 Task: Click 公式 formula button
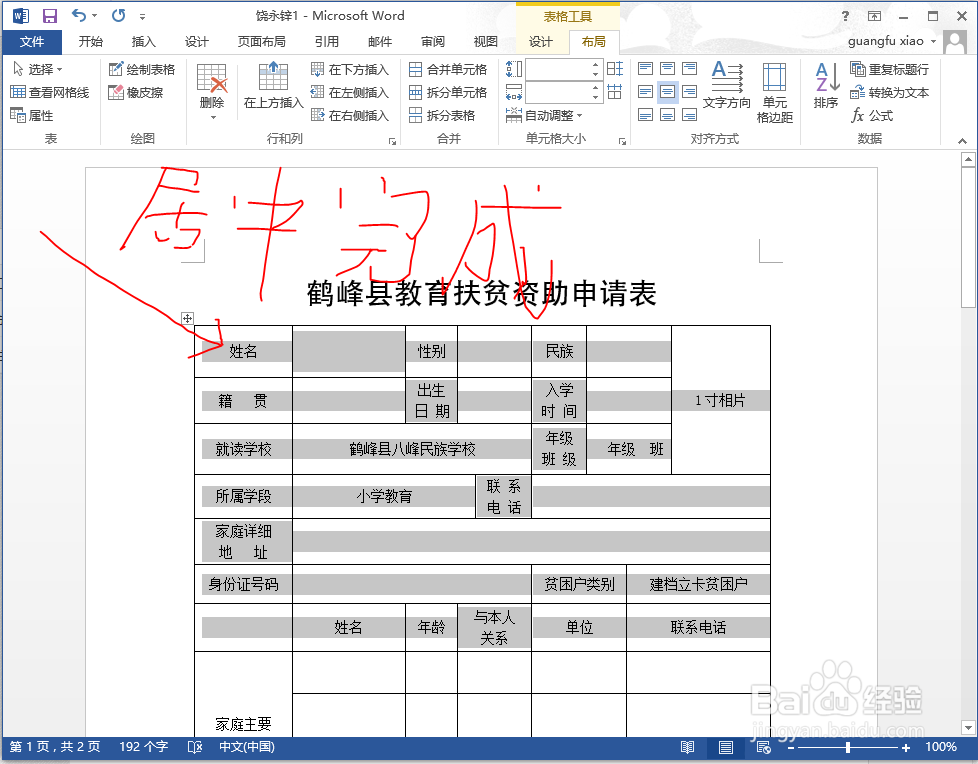(x=873, y=115)
